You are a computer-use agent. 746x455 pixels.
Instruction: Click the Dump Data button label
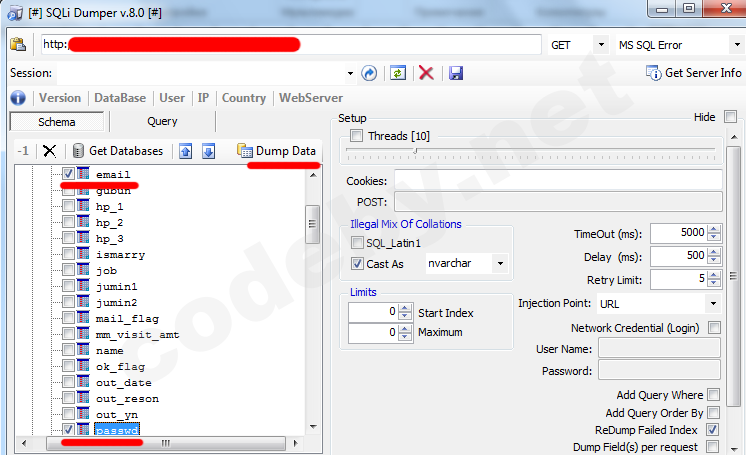pos(285,151)
